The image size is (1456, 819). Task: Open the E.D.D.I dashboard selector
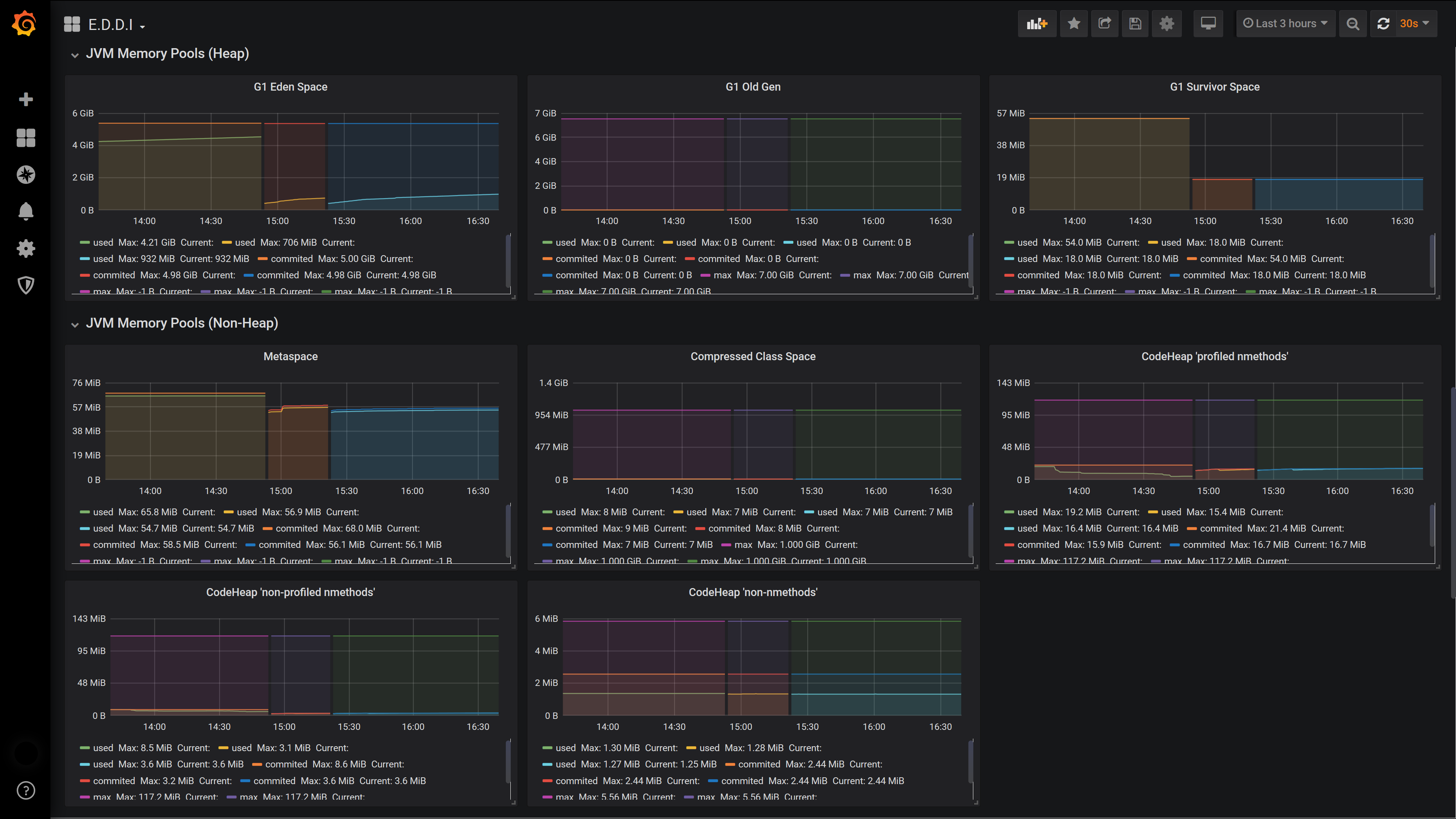pyautogui.click(x=111, y=25)
